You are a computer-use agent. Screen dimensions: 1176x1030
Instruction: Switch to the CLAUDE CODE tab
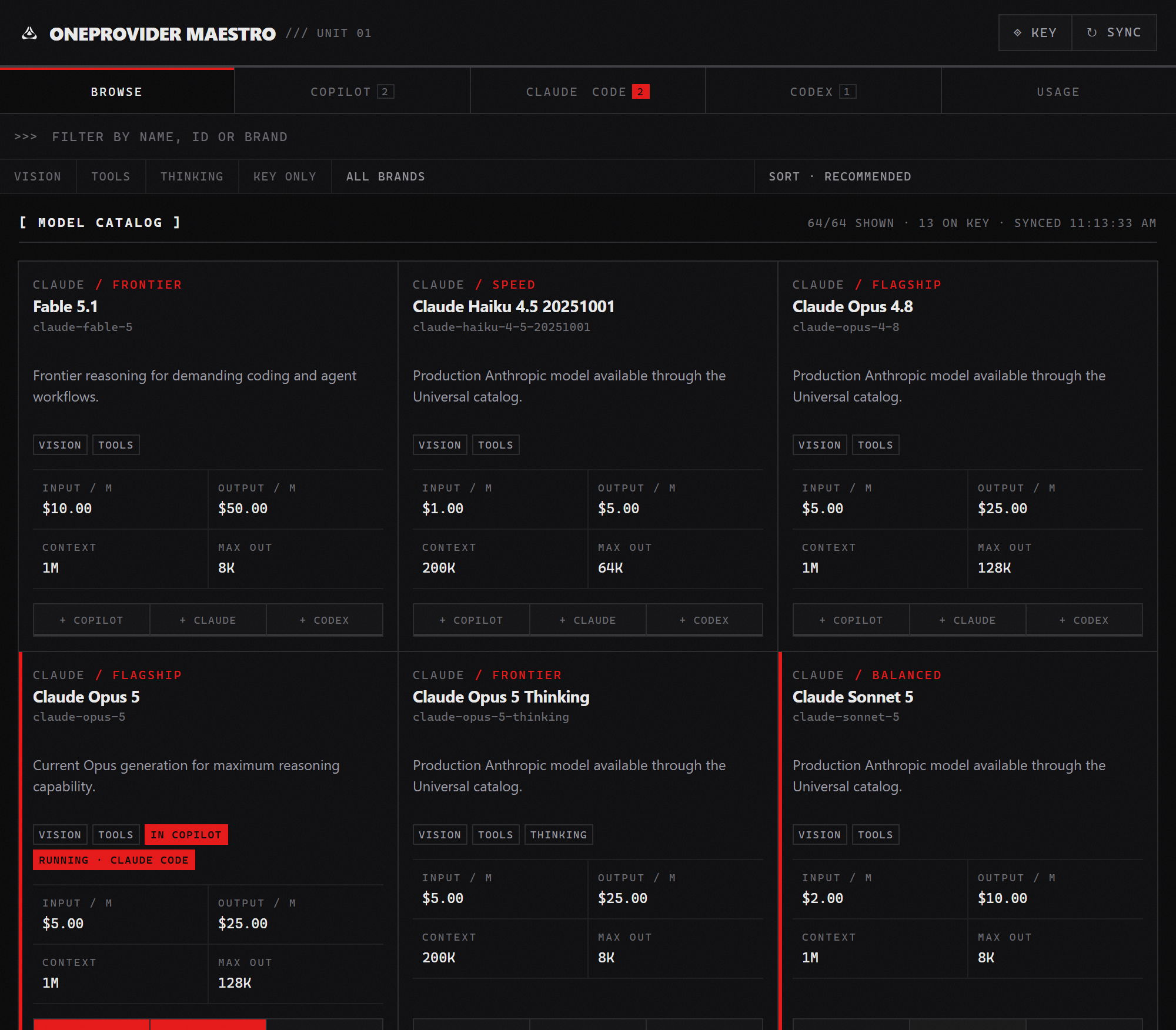coord(587,92)
